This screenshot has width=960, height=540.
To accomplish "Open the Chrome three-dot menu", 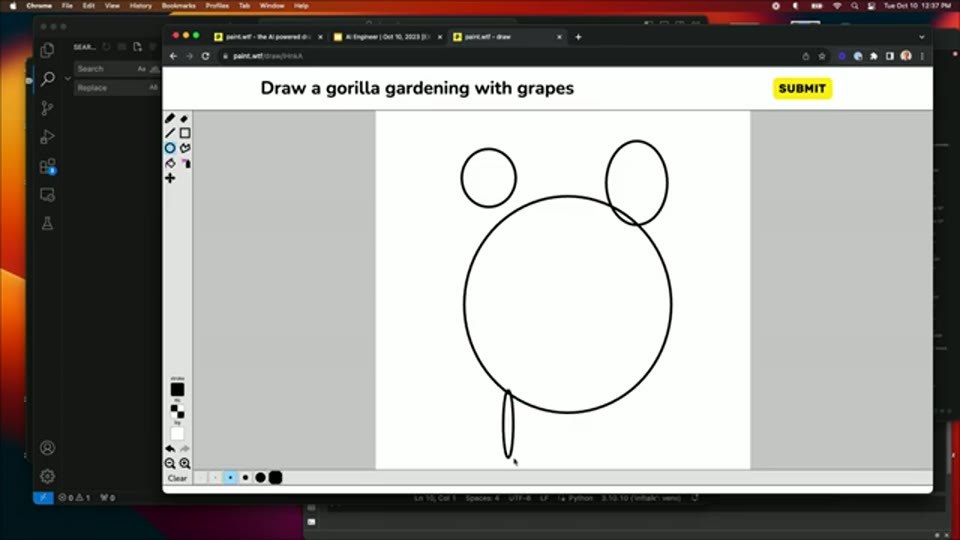I will tap(922, 56).
